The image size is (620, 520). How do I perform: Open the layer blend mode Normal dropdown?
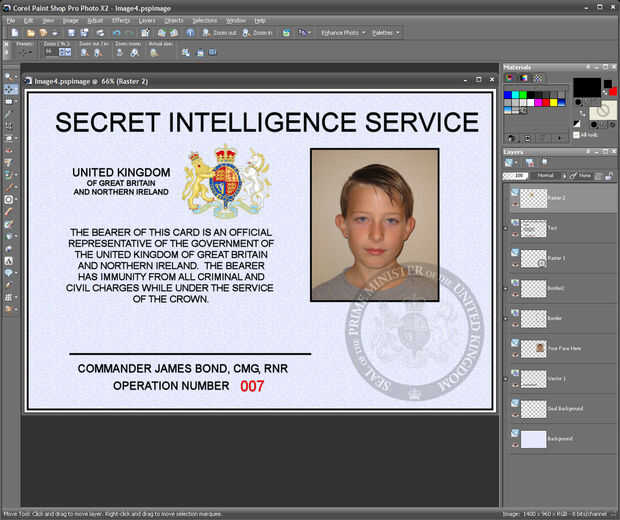coord(550,176)
